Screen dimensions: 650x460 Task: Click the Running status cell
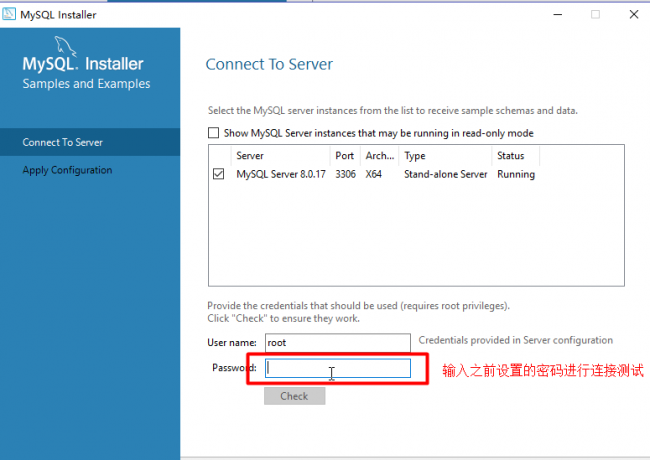(516, 174)
